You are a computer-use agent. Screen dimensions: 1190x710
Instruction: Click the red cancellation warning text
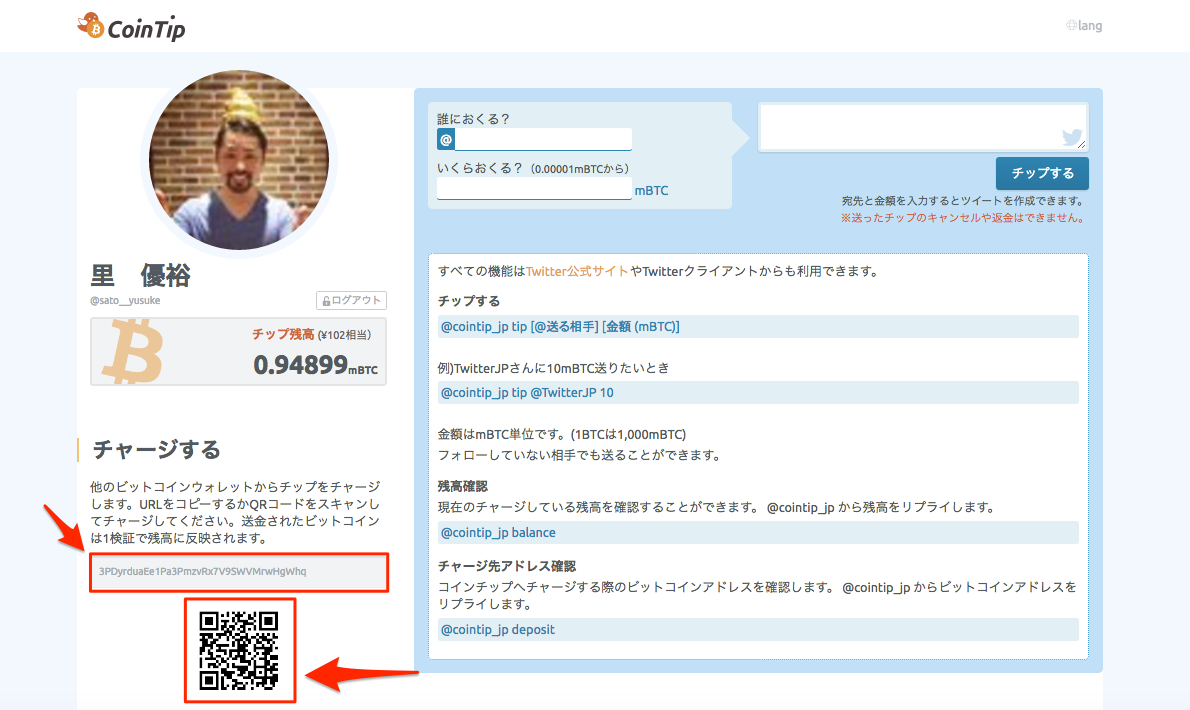click(963, 218)
